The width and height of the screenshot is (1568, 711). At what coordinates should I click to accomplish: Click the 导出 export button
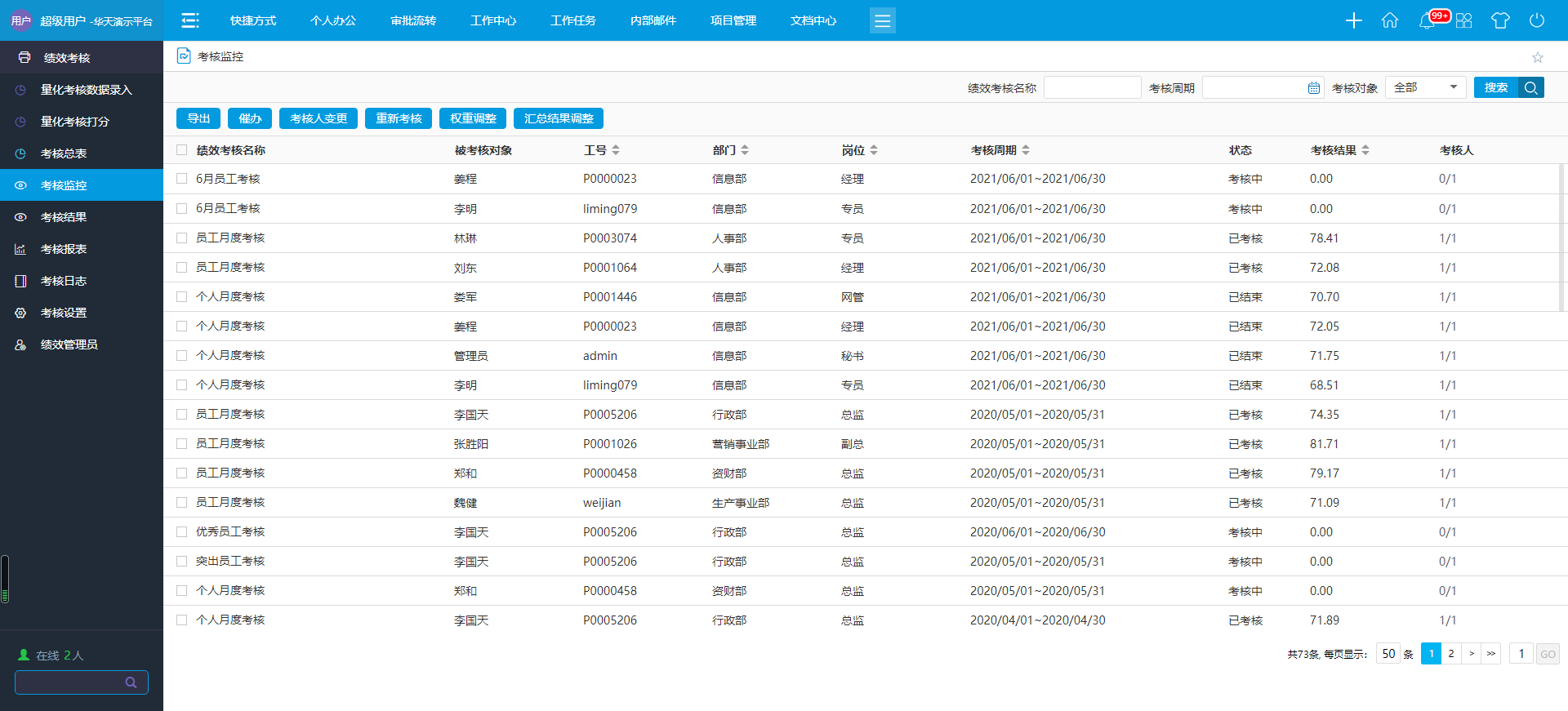pyautogui.click(x=198, y=118)
